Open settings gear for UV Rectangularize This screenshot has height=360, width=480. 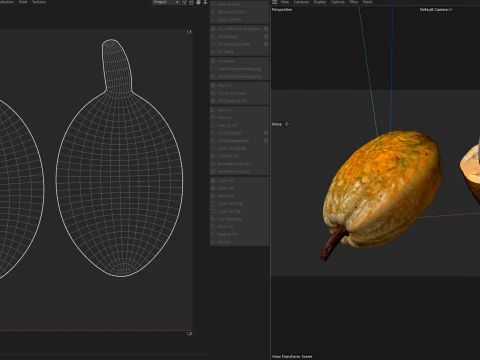click(x=266, y=141)
